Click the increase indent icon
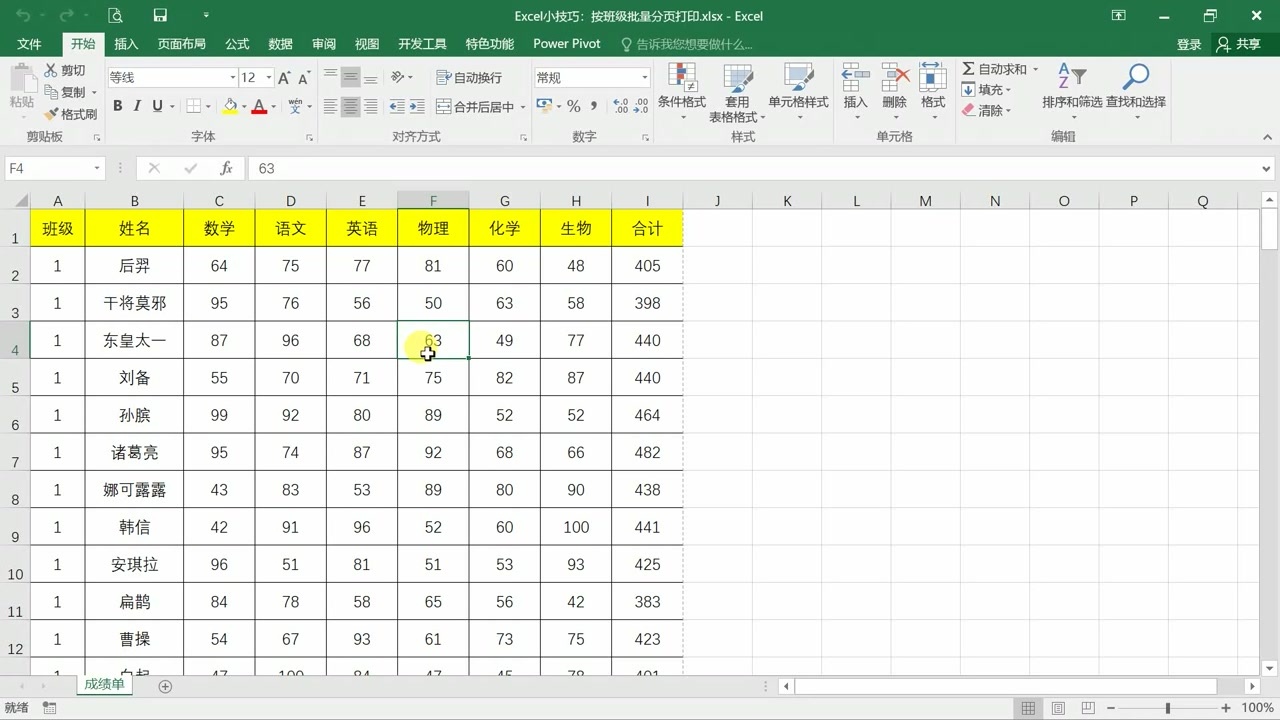1280x720 pixels. 416,106
